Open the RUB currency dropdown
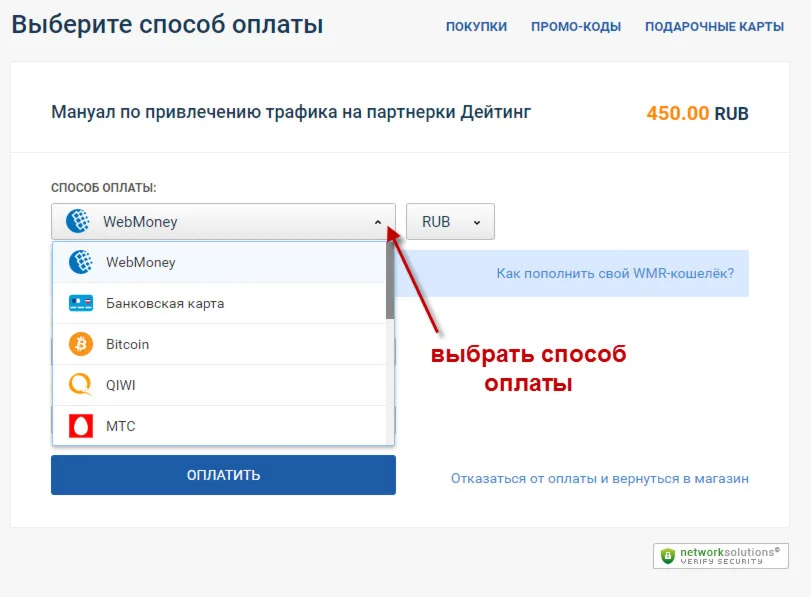 [450, 221]
